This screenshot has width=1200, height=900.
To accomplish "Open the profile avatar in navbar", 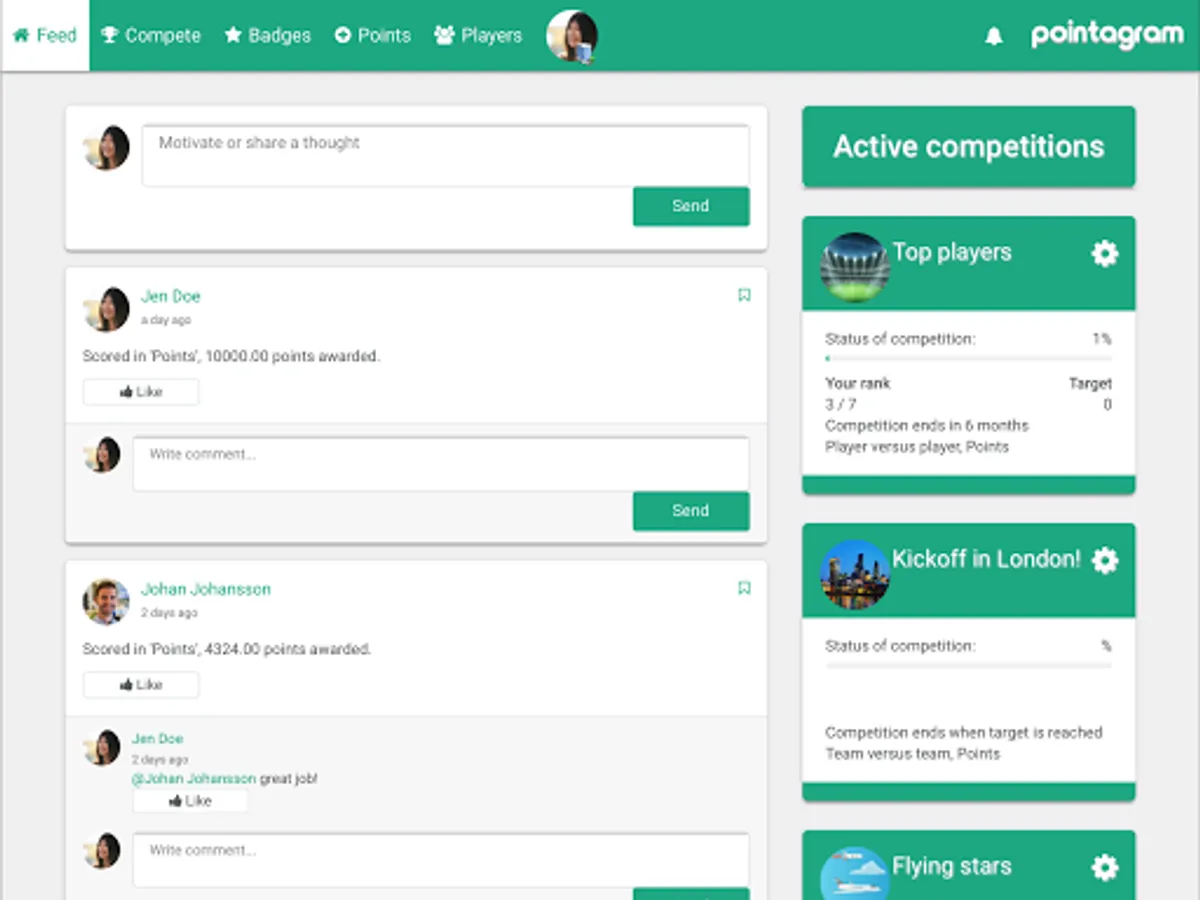I will click(572, 36).
